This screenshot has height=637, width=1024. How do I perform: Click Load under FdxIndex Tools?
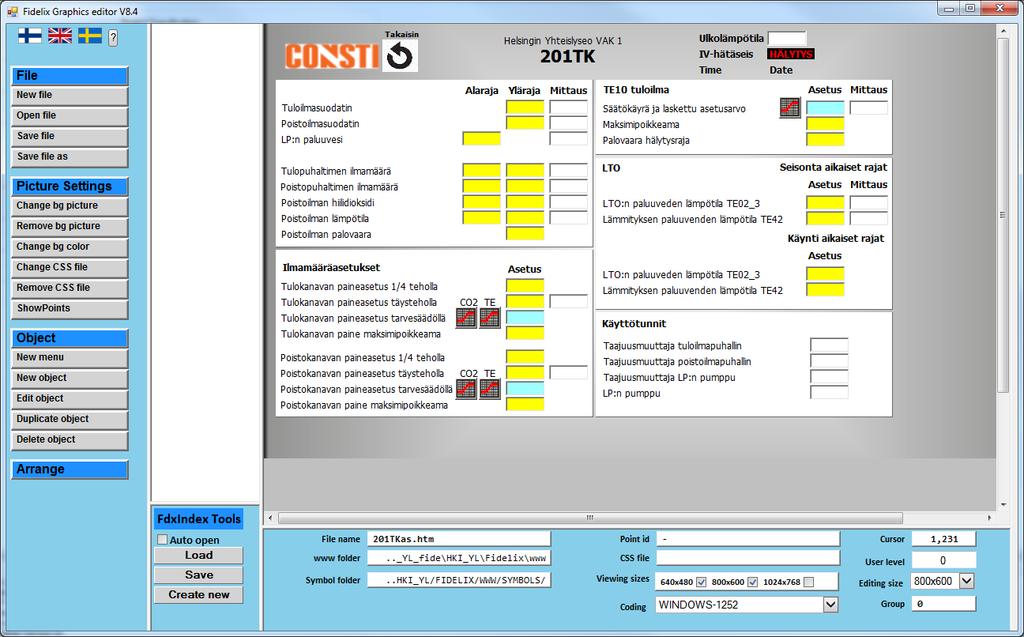click(x=199, y=555)
